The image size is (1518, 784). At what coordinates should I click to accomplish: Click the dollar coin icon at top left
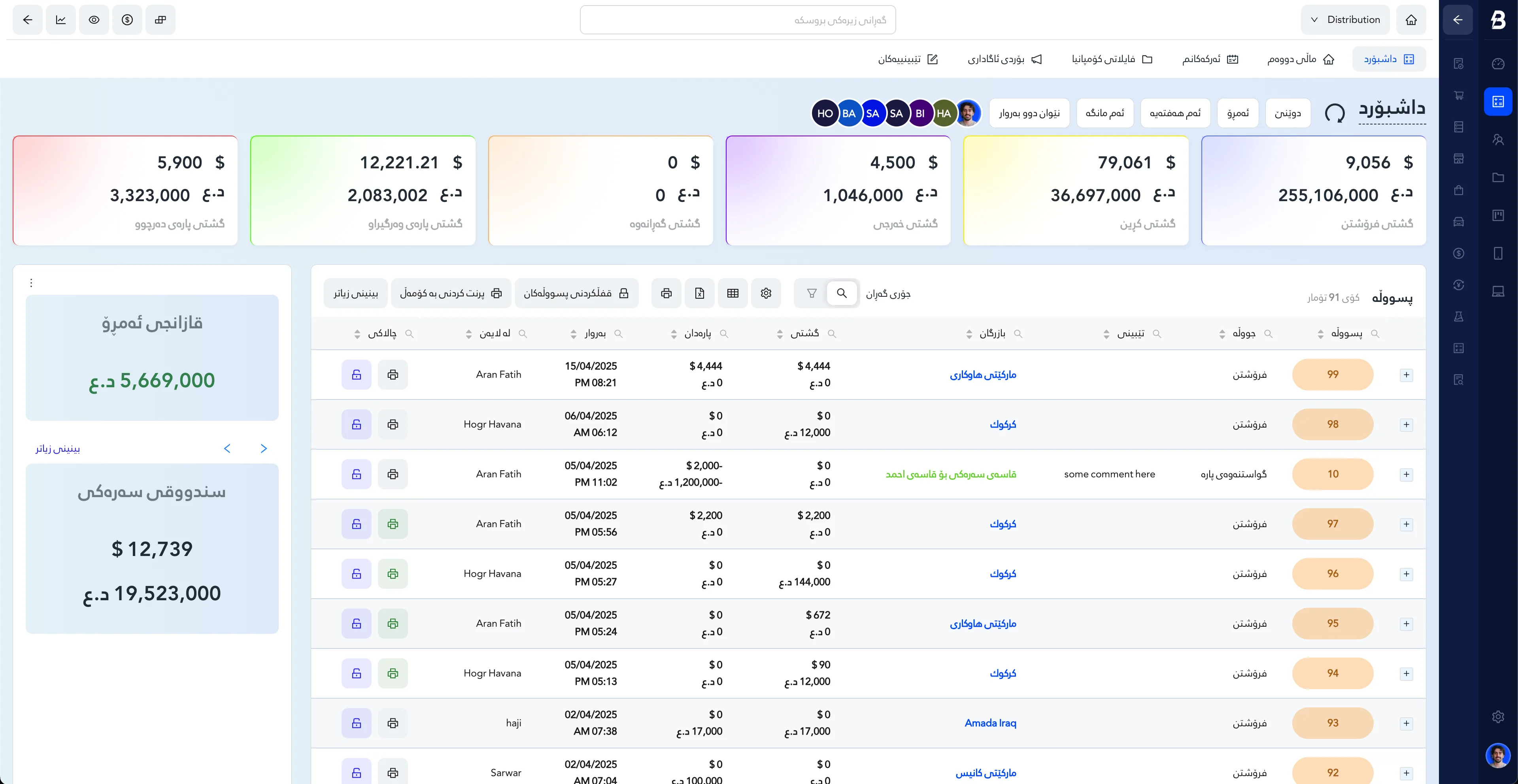click(127, 19)
